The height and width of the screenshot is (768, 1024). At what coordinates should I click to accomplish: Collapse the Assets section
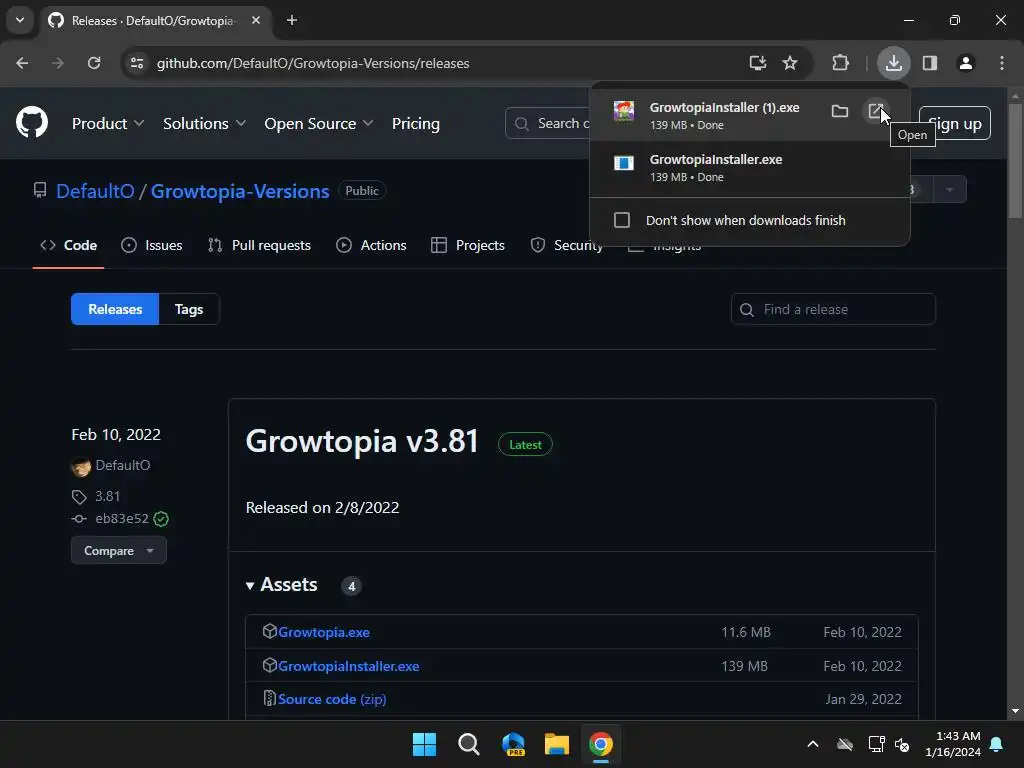click(x=282, y=584)
